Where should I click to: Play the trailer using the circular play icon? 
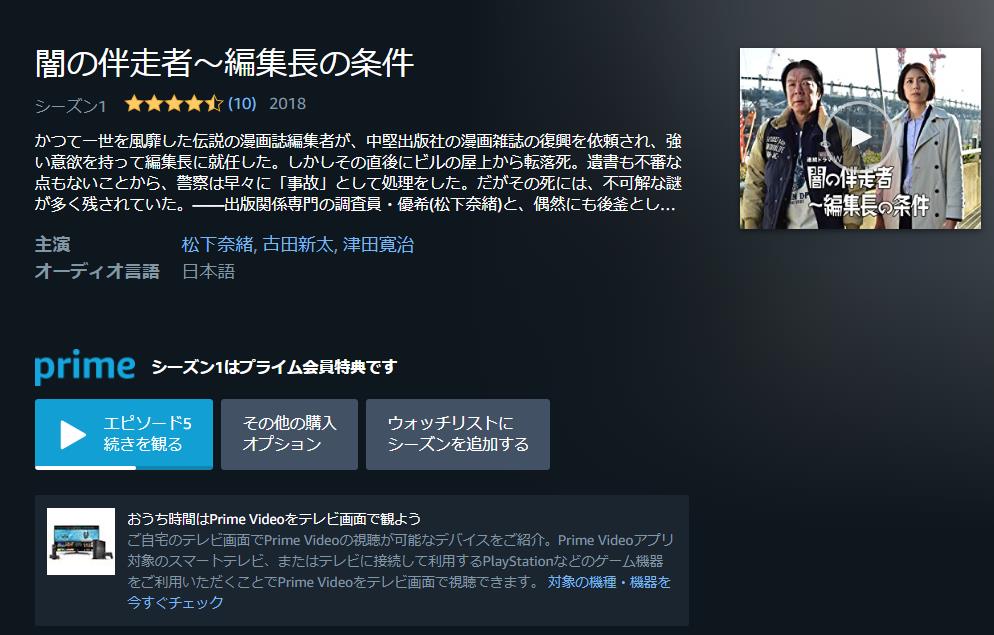pyautogui.click(x=860, y=136)
